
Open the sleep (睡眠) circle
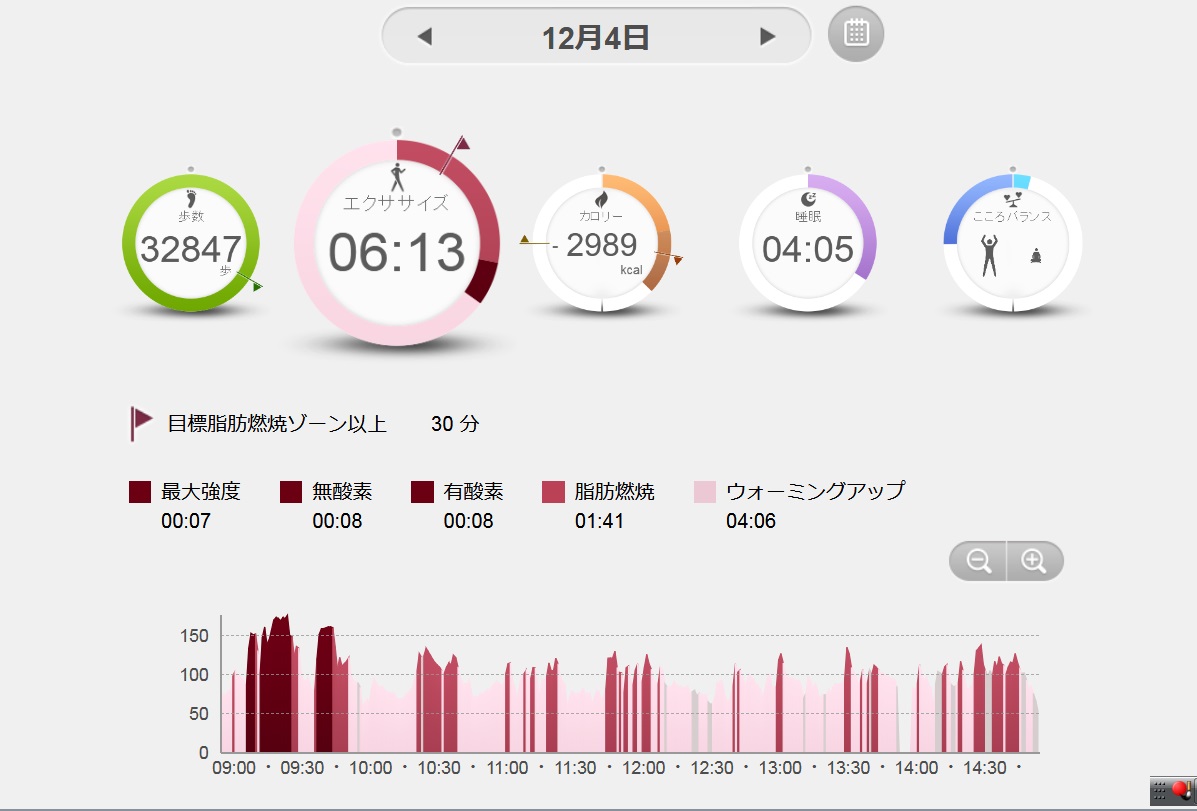point(807,243)
